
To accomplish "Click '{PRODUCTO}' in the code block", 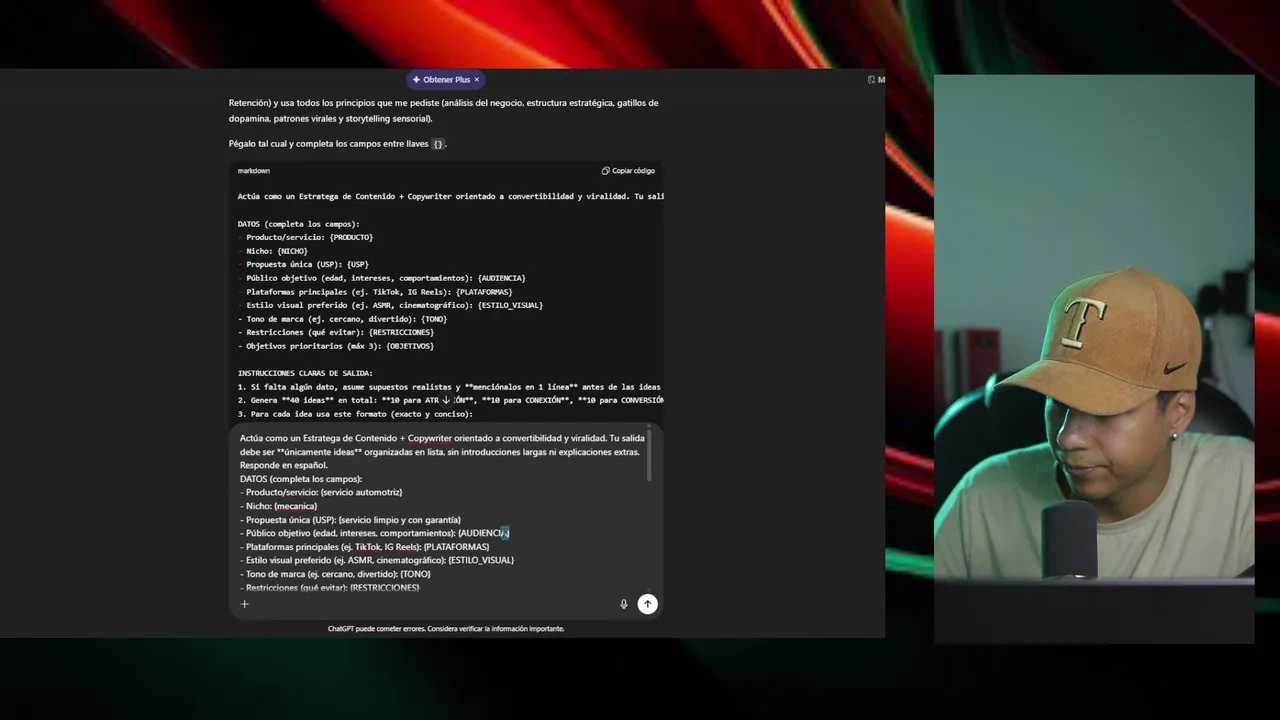I will coord(351,237).
